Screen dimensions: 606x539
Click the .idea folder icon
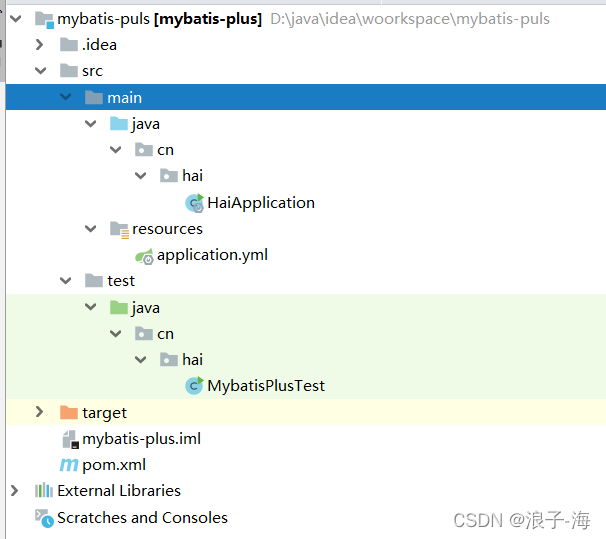click(x=69, y=45)
